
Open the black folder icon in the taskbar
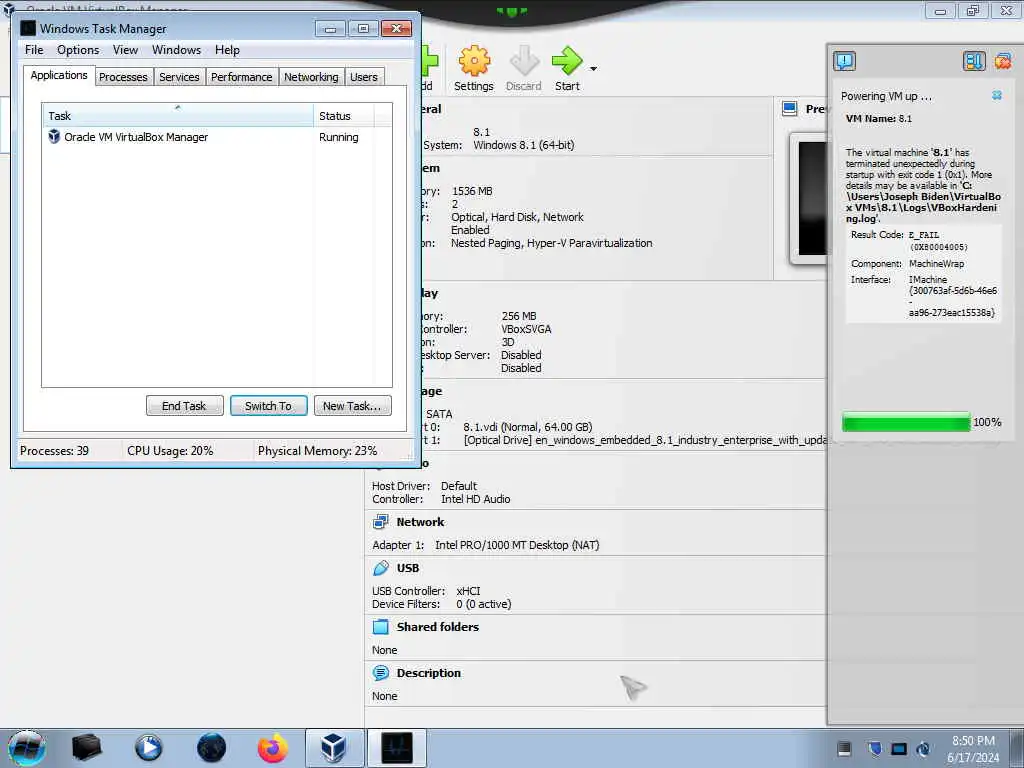point(86,748)
